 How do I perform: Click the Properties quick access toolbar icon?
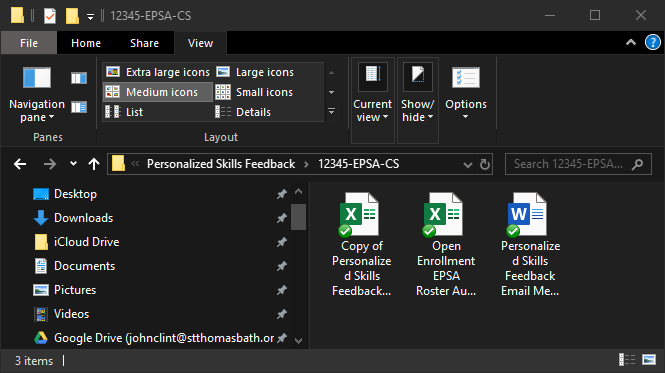point(50,16)
